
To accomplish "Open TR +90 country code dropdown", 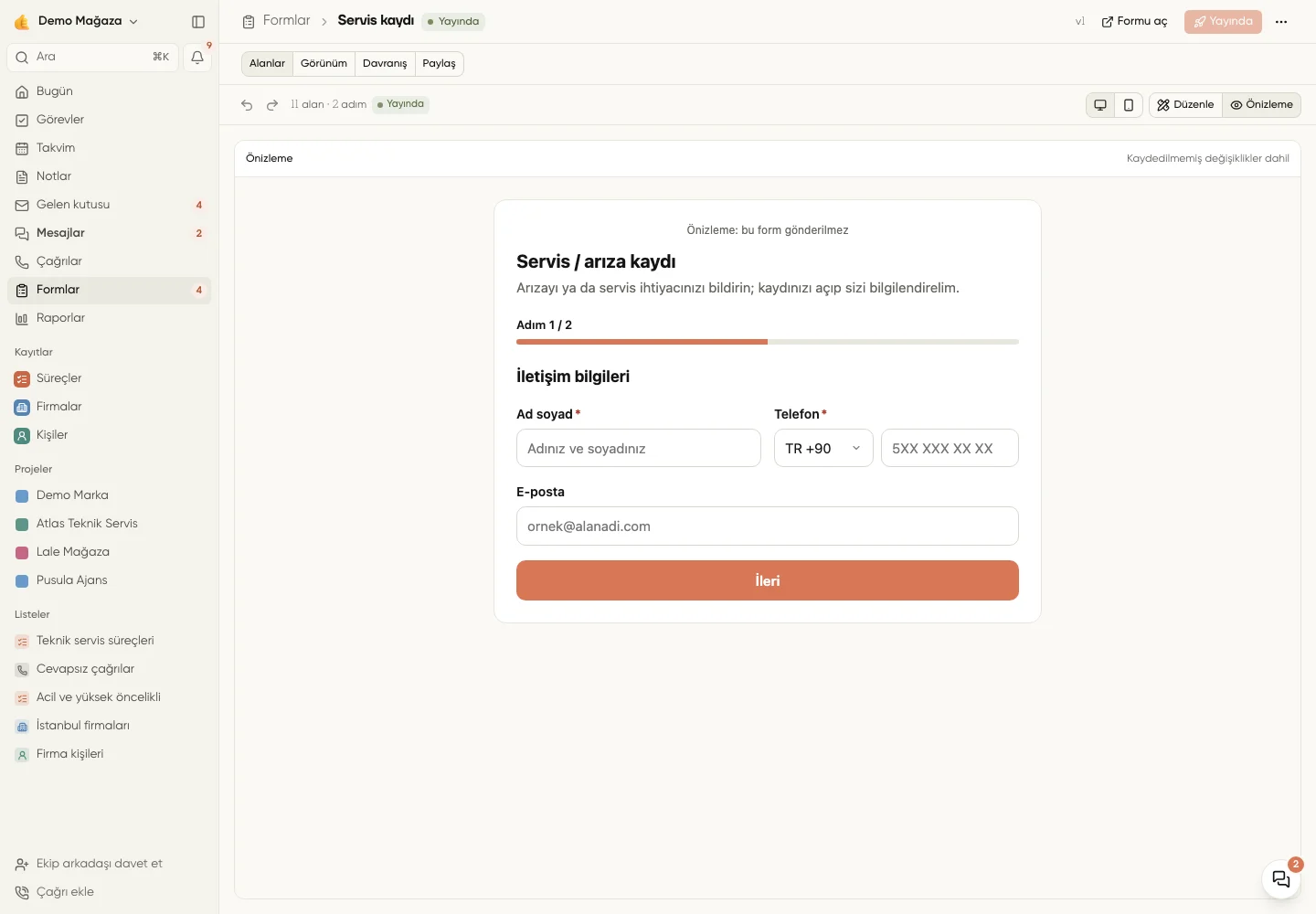I will click(823, 448).
